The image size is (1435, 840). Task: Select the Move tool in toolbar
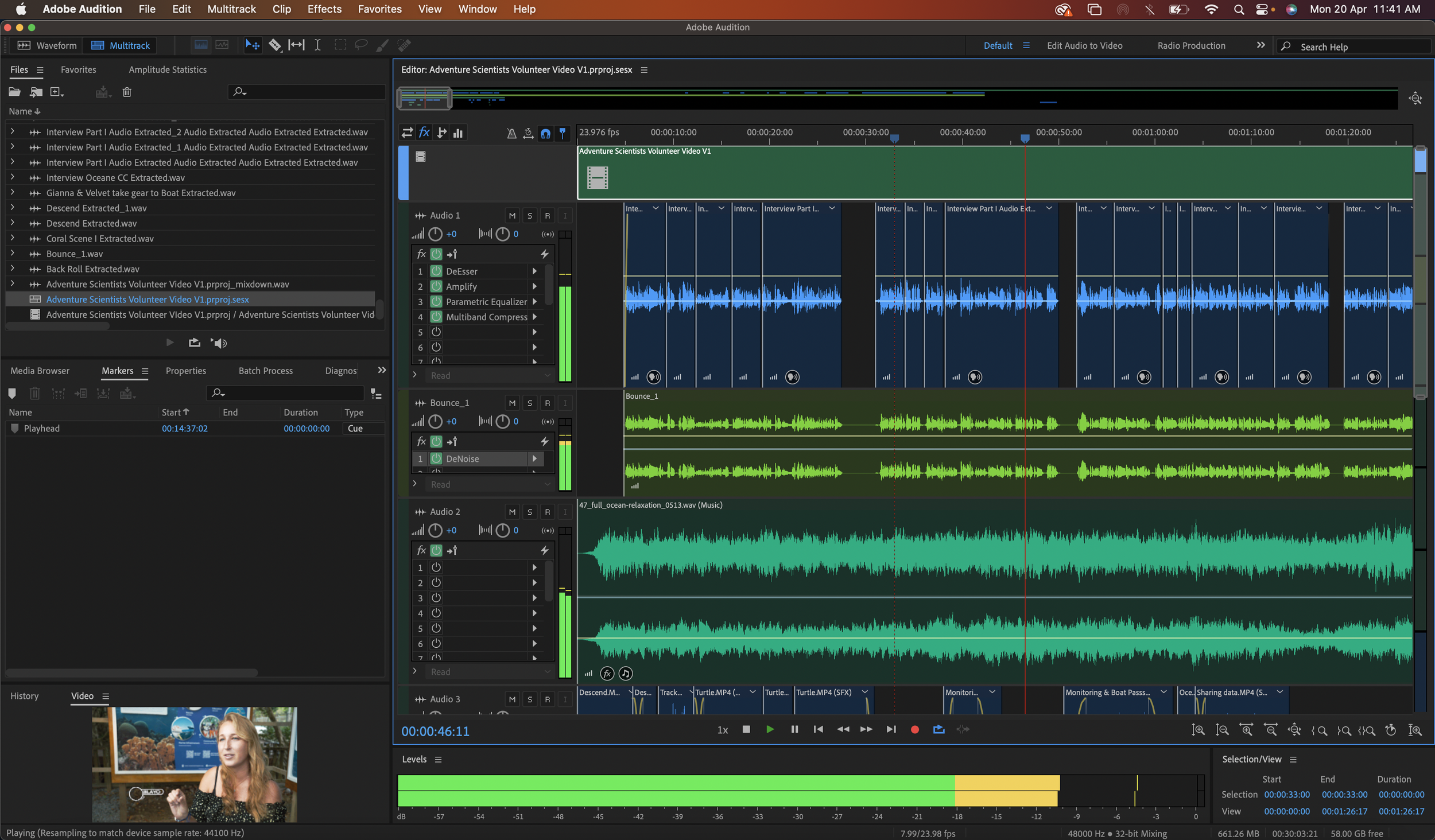pyautogui.click(x=253, y=45)
